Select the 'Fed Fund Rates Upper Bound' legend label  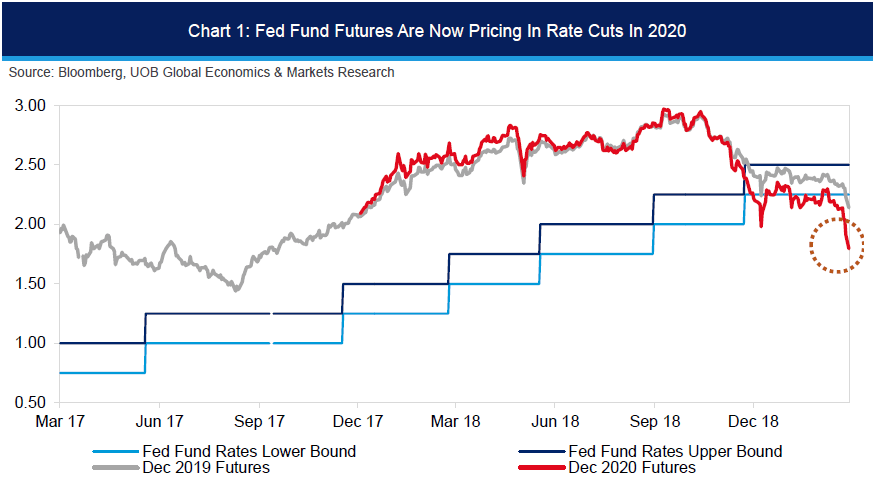[x=674, y=452]
